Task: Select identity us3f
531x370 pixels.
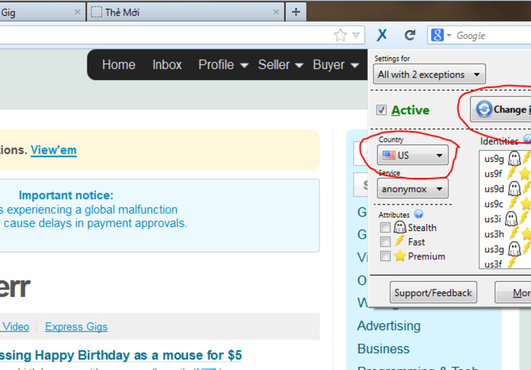Action: 493,264
